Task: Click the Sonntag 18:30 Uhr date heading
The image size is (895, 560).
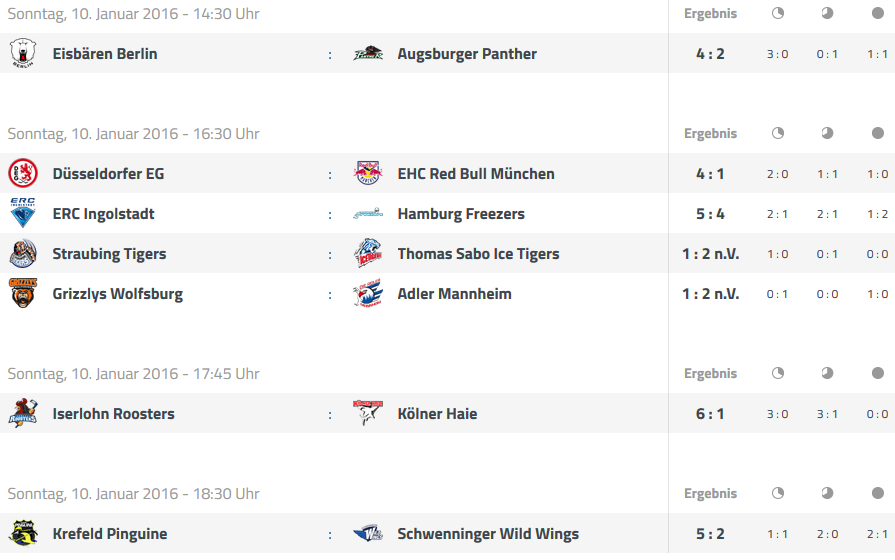Action: pyautogui.click(x=134, y=494)
